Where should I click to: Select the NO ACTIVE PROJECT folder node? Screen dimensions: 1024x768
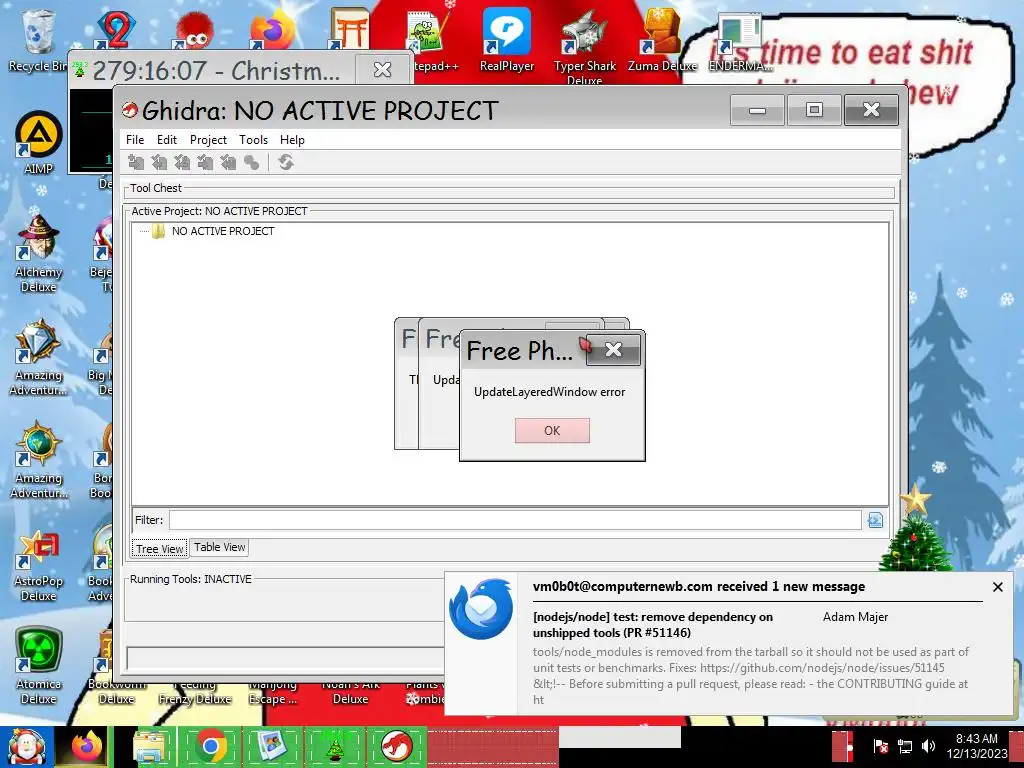223,231
